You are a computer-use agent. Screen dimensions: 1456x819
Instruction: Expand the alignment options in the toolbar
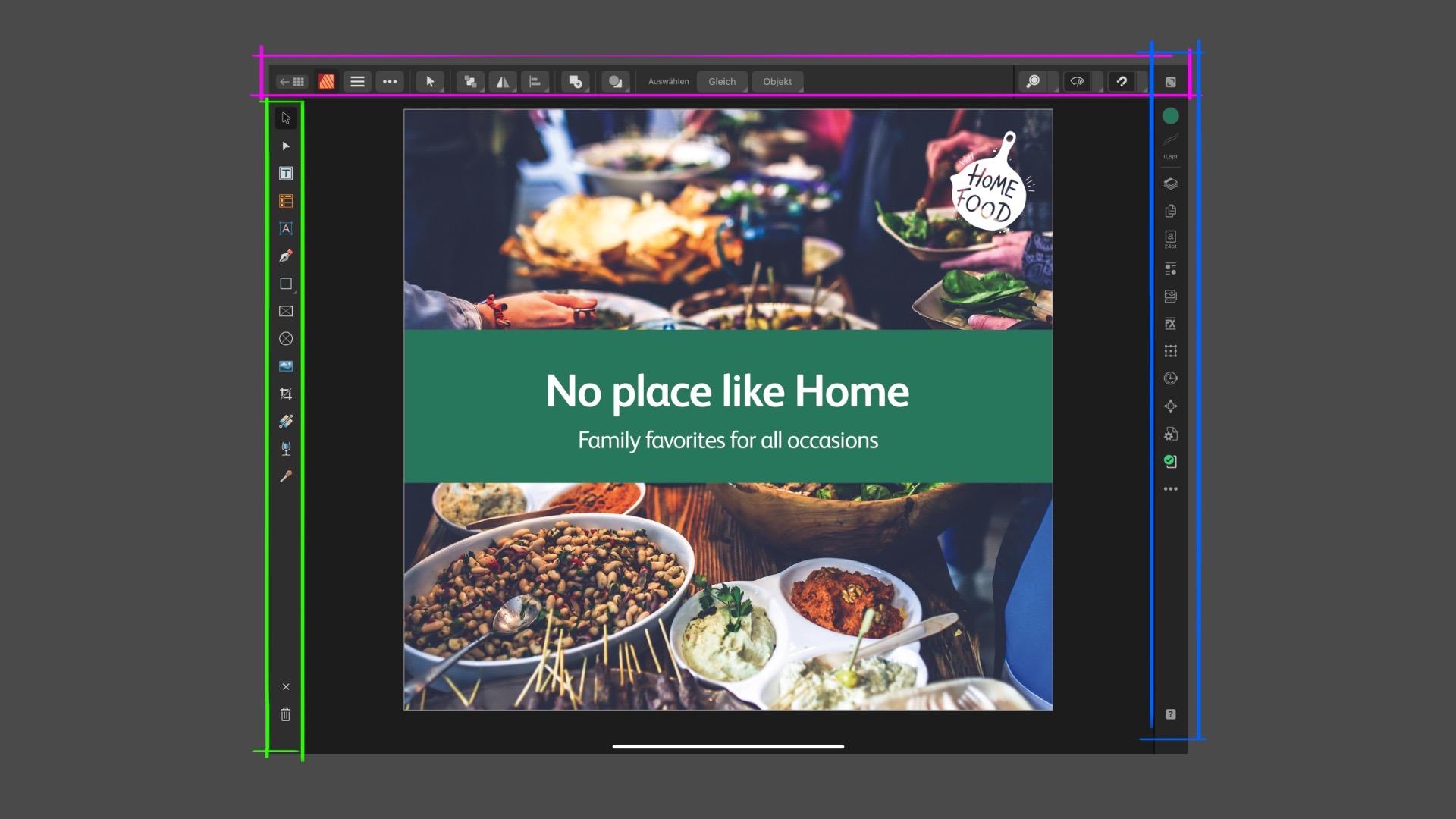point(536,81)
